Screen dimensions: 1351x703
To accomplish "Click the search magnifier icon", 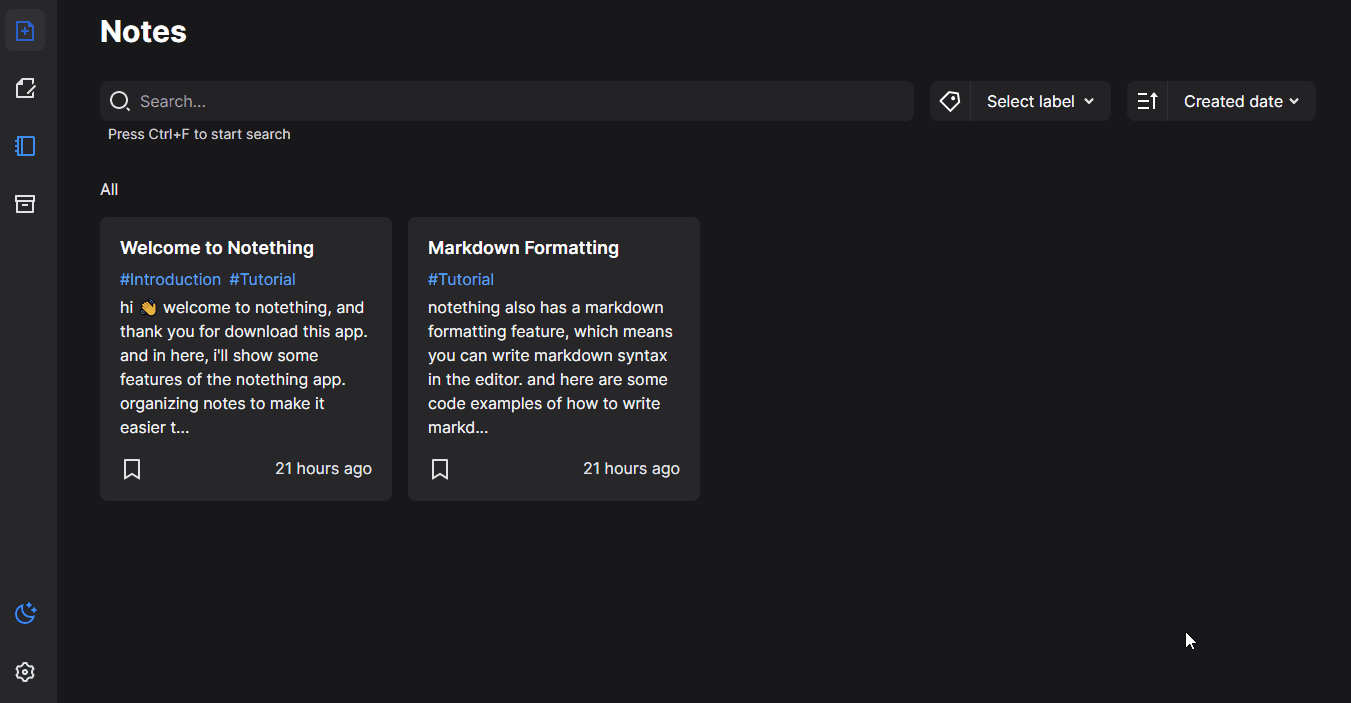I will 120,101.
